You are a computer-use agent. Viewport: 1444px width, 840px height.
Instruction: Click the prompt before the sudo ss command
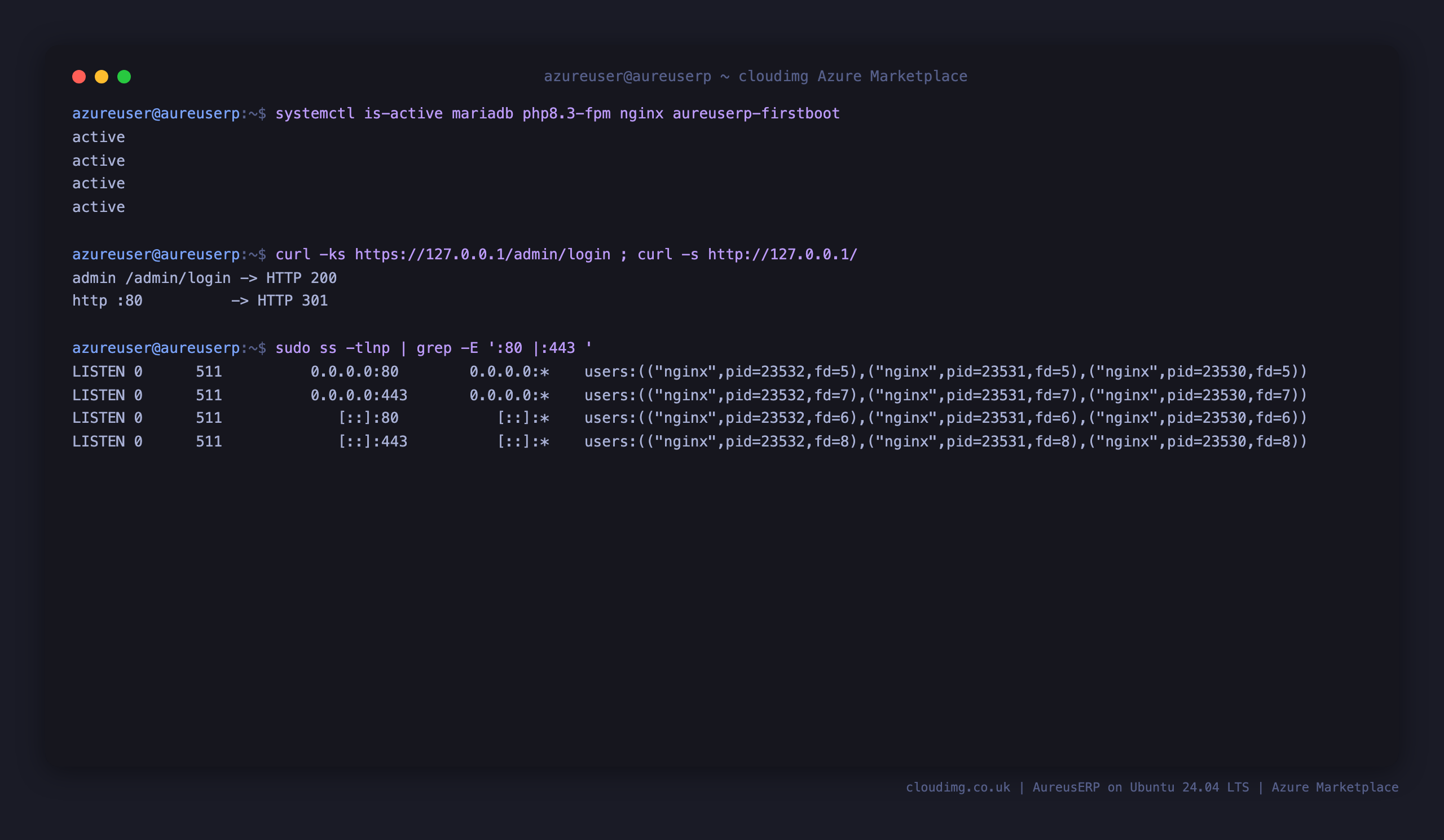pyautogui.click(x=169, y=348)
